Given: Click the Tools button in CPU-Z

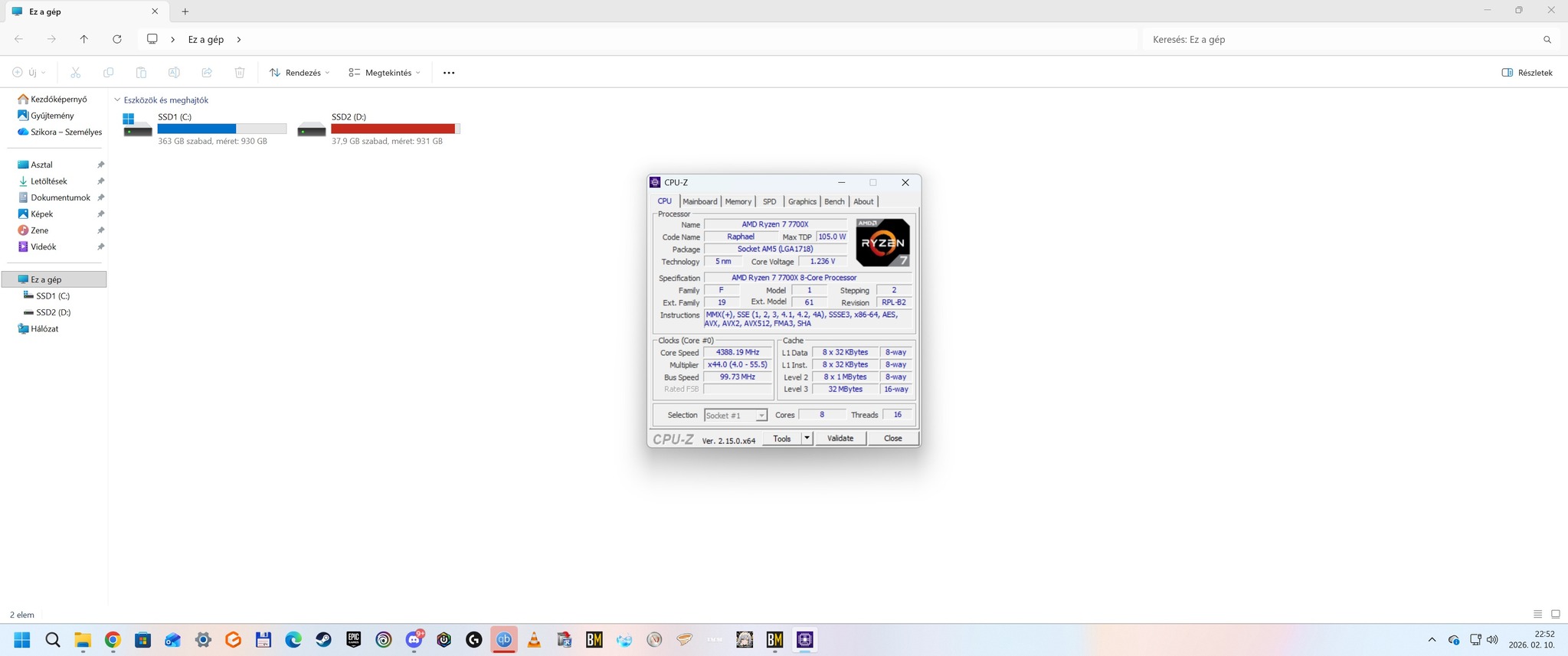Looking at the screenshot, I should pos(782,439).
